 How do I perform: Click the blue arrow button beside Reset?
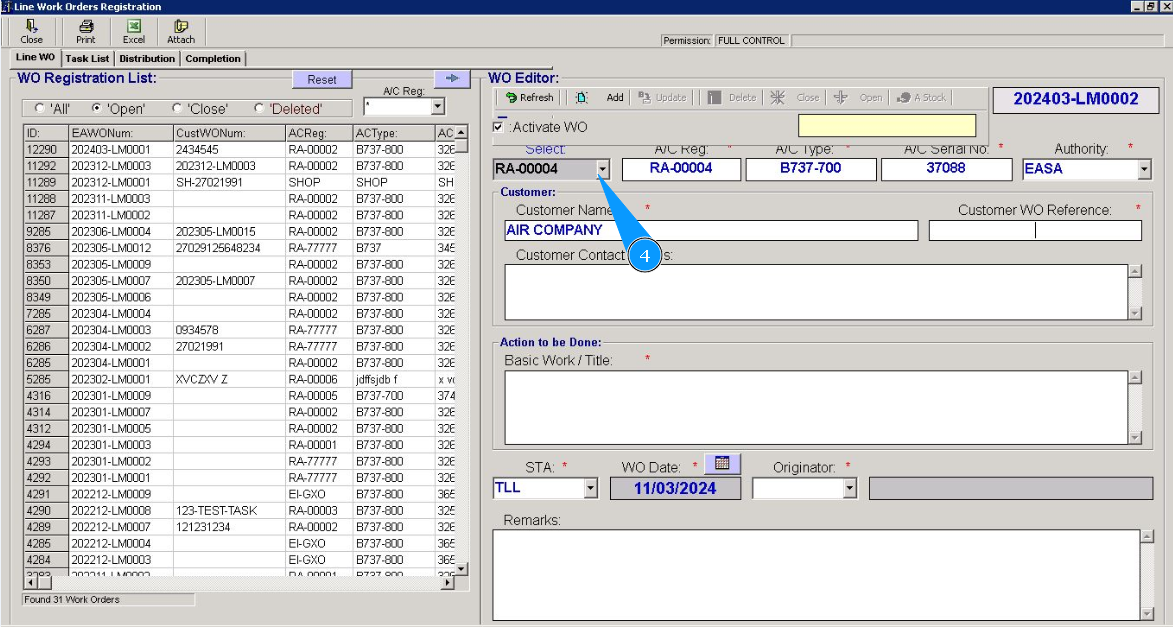(451, 78)
